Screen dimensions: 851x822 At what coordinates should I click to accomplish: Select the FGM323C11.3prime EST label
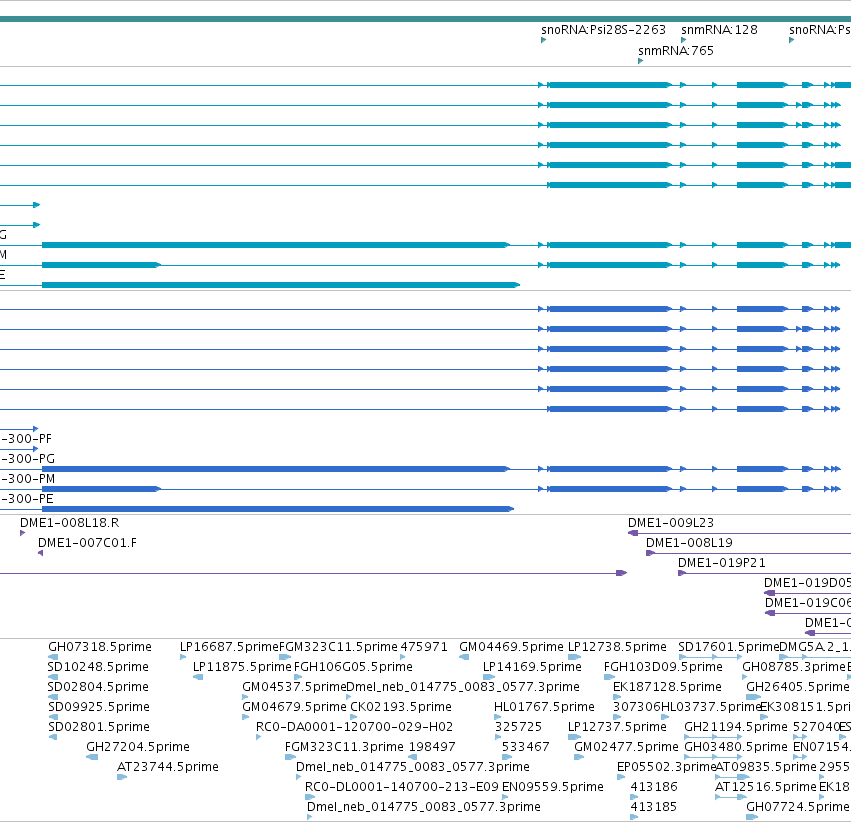coord(344,748)
